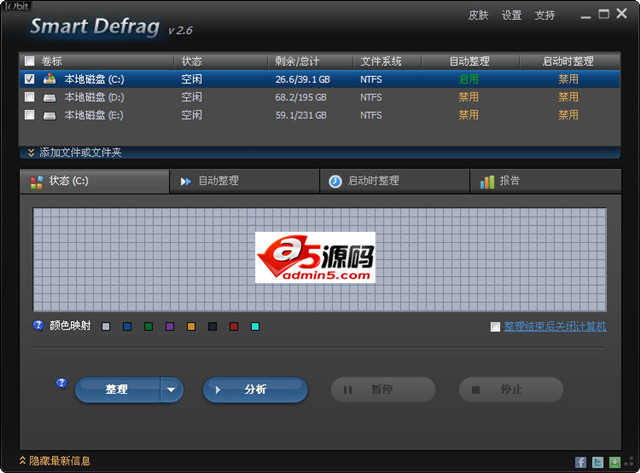
Task: Open the 皮肤 menu
Action: pyautogui.click(x=478, y=16)
